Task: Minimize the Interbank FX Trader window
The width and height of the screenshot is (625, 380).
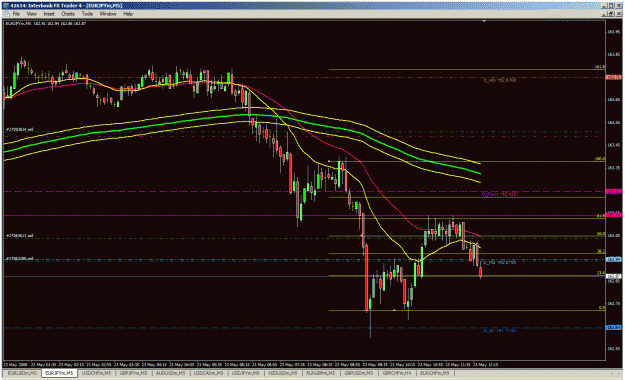Action: click(604, 6)
